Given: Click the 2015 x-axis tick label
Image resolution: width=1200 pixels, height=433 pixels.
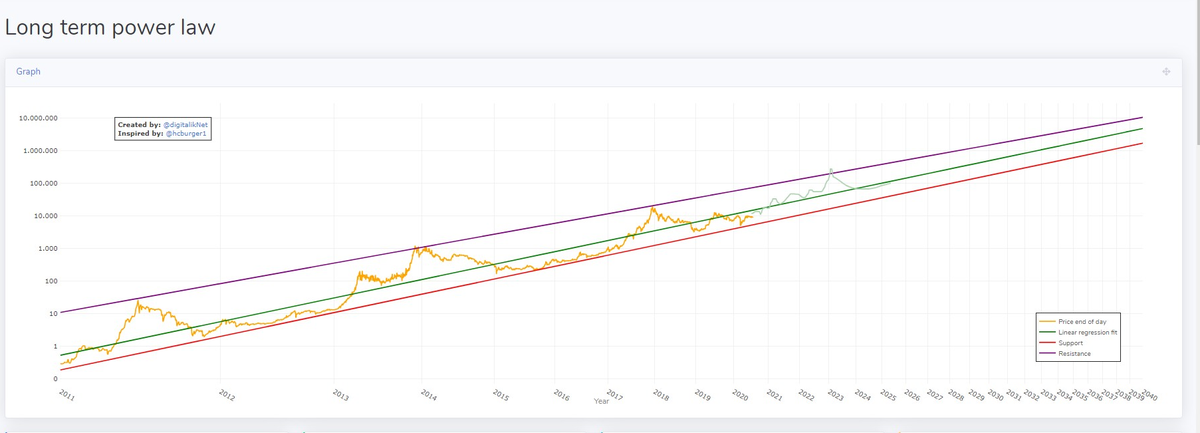Looking at the screenshot, I should pyautogui.click(x=501, y=395).
